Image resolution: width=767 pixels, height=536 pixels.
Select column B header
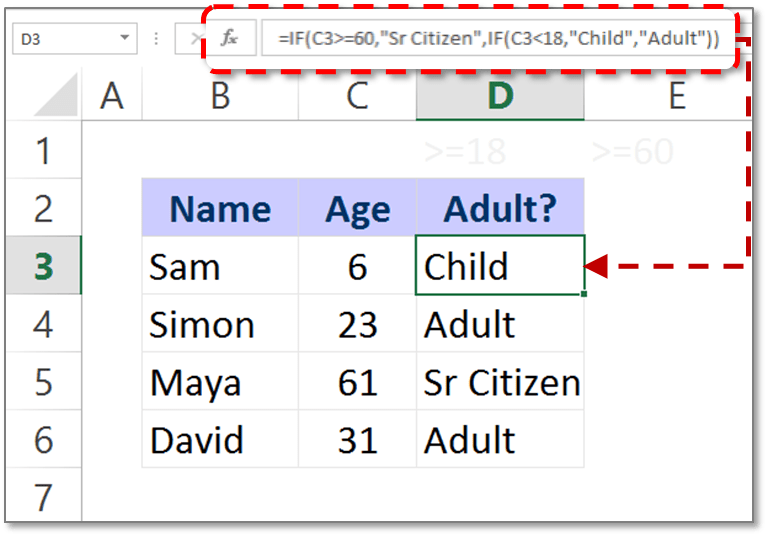coord(220,95)
